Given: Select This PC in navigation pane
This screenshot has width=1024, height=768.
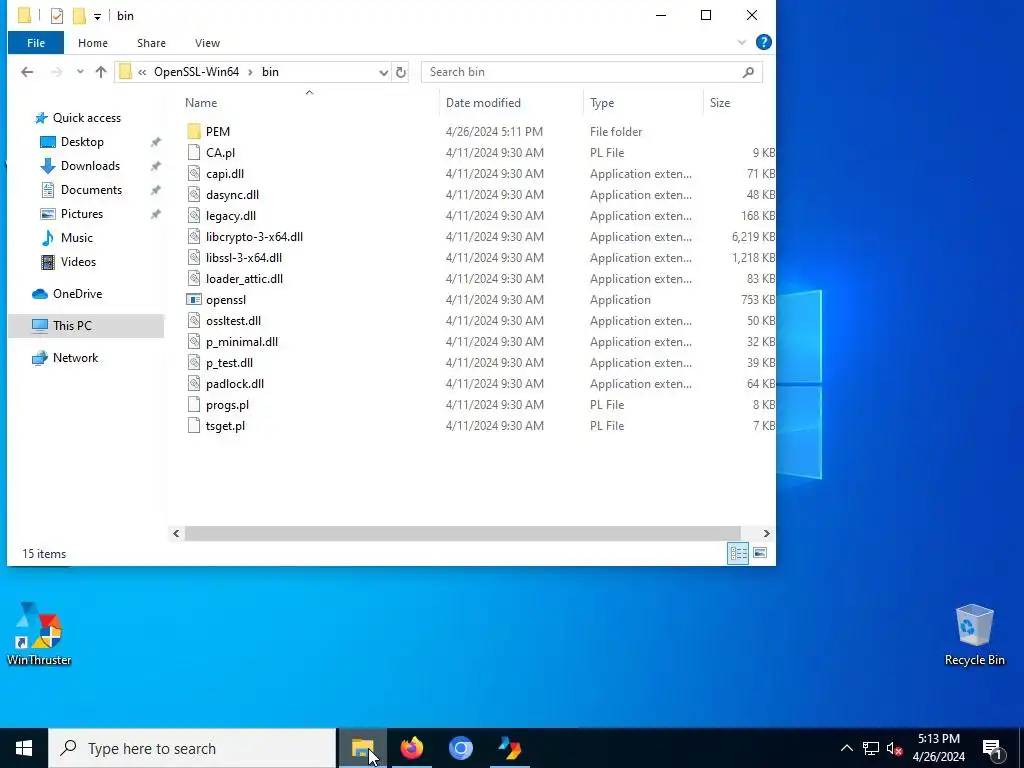Looking at the screenshot, I should (86, 326).
